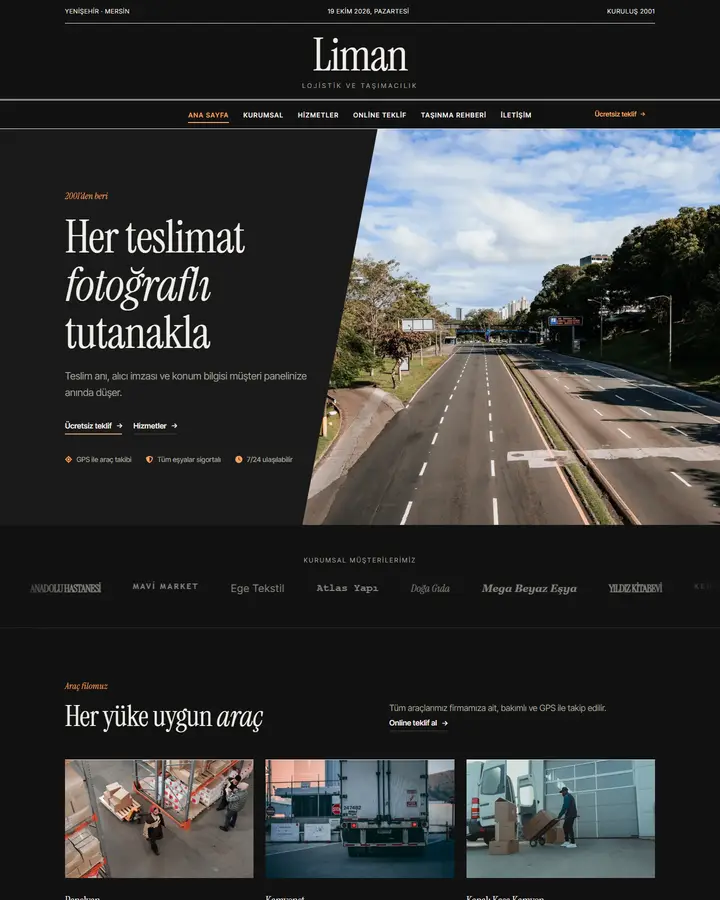The width and height of the screenshot is (720, 900).
Task: Click Online teklif al link
Action: point(418,723)
